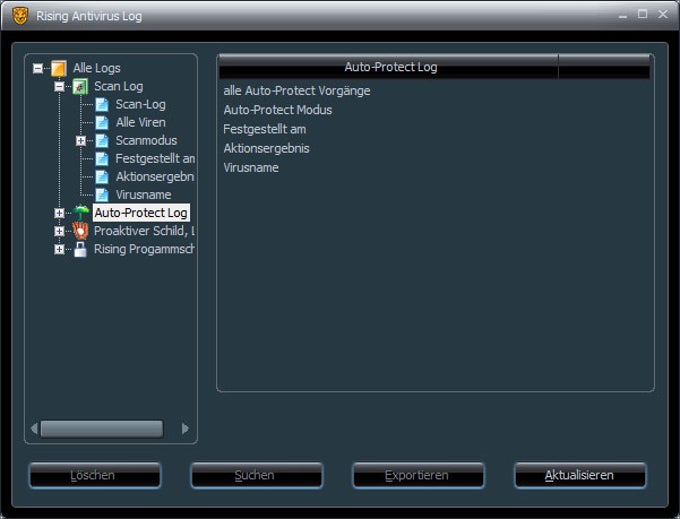Image resolution: width=680 pixels, height=519 pixels.
Task: Collapse the Scan Log branch
Action: 59,87
